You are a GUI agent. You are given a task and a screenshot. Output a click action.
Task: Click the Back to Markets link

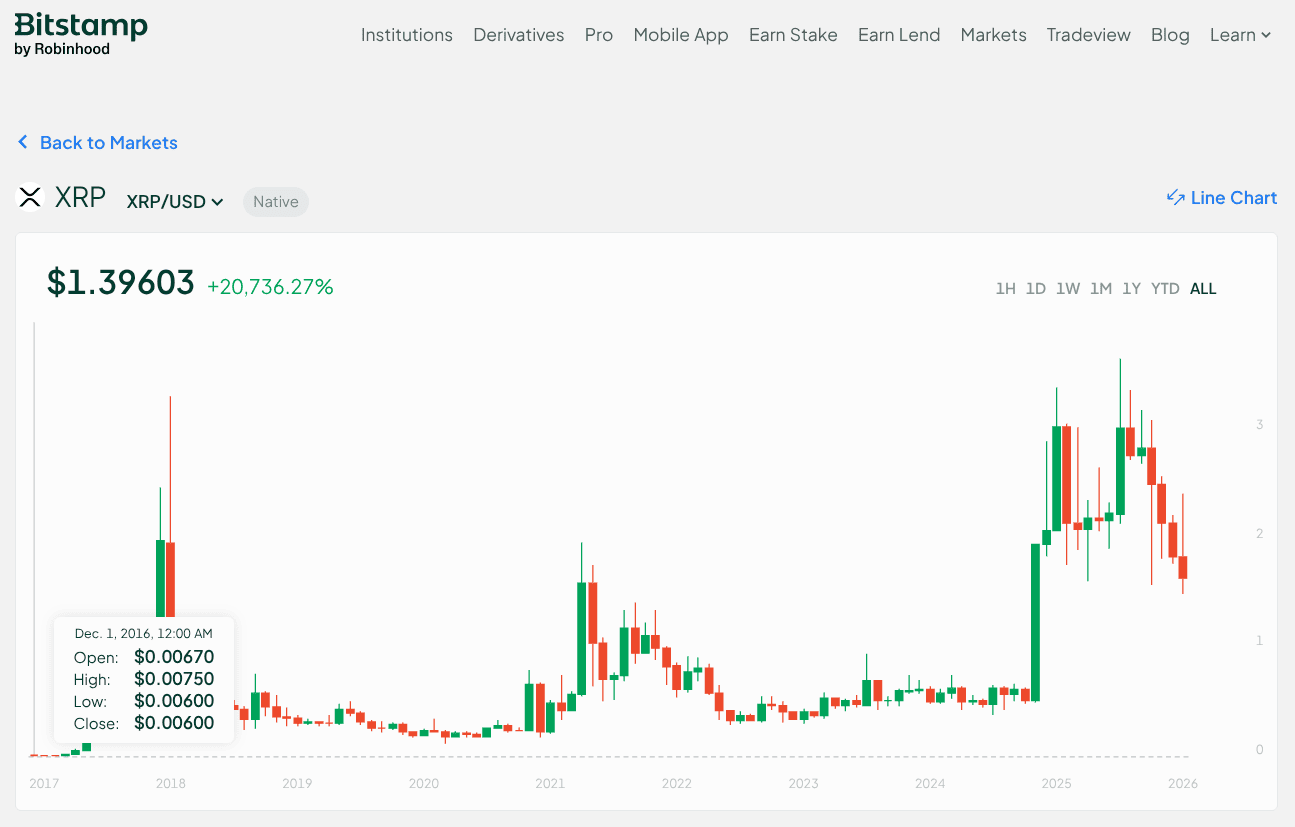[x=109, y=143]
